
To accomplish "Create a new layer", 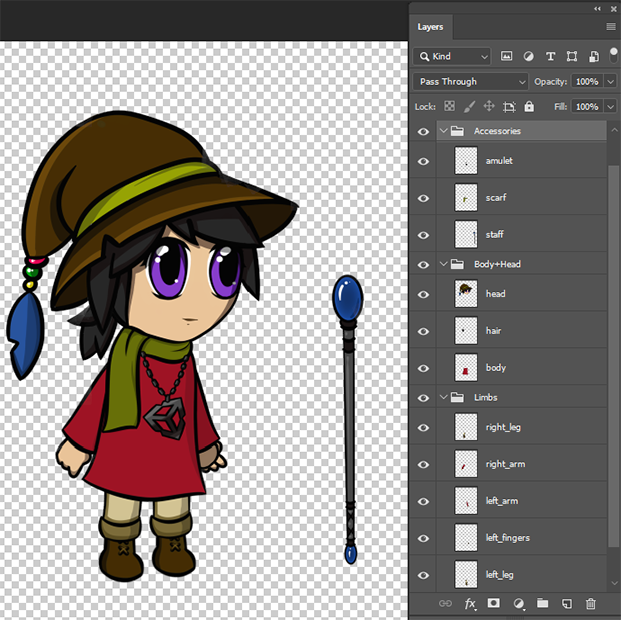I will pos(566,604).
